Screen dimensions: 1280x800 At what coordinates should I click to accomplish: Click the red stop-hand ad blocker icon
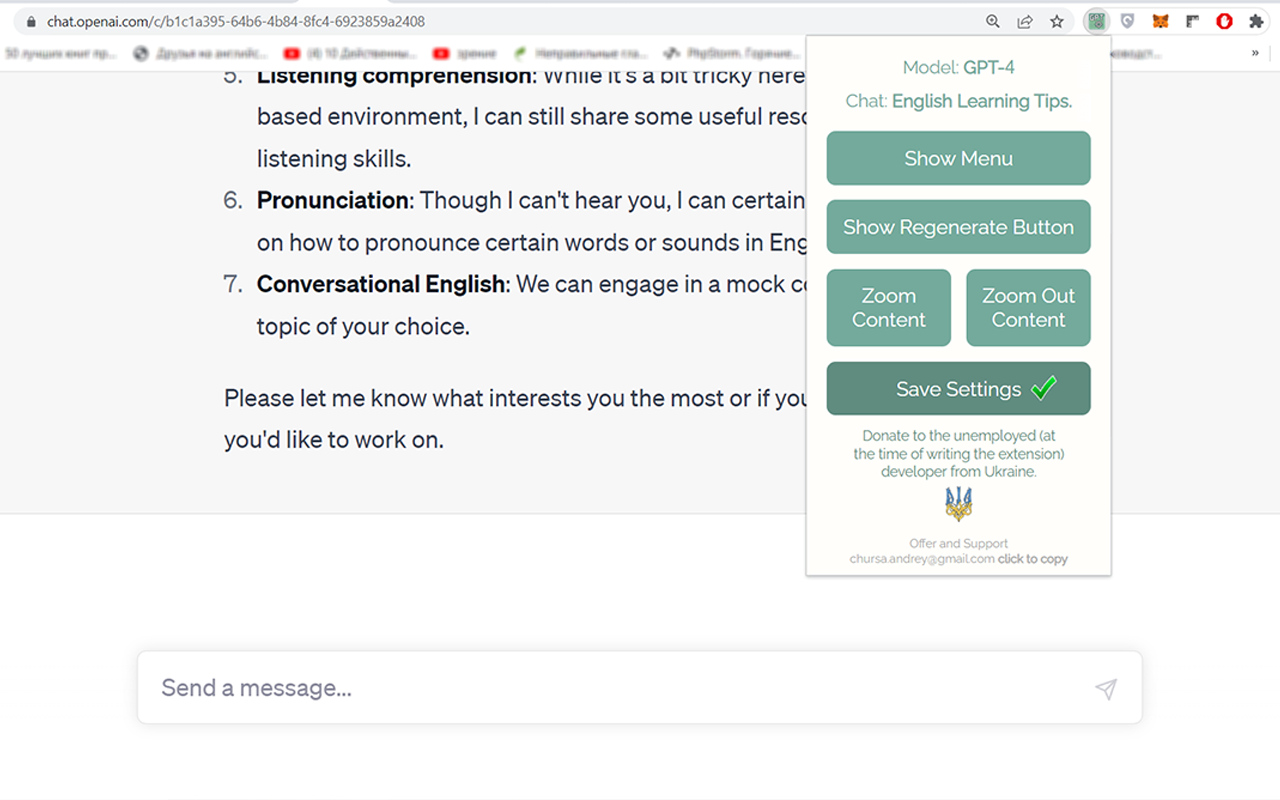1224,21
